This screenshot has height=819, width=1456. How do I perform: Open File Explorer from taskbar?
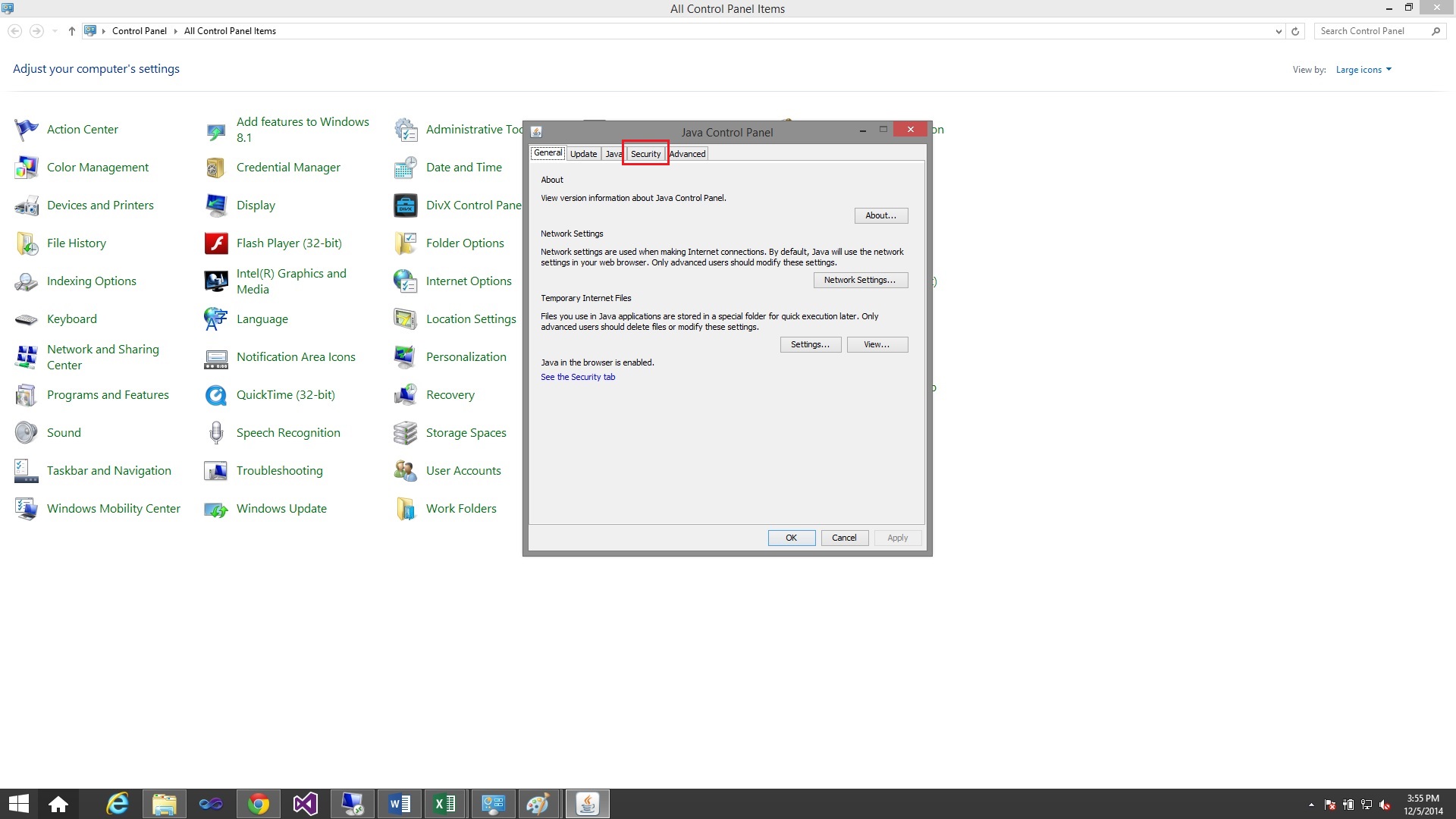pos(165,805)
